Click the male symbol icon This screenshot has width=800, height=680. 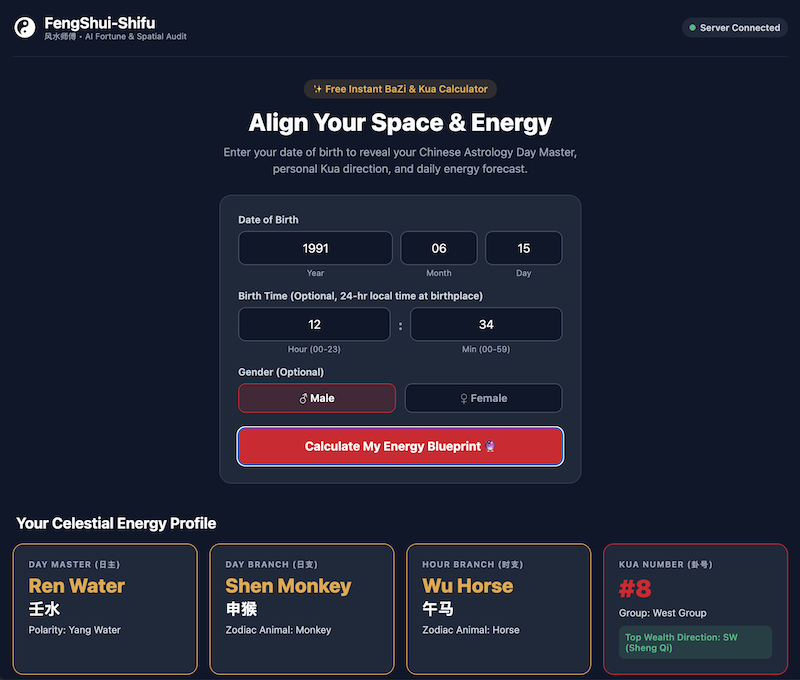303,398
